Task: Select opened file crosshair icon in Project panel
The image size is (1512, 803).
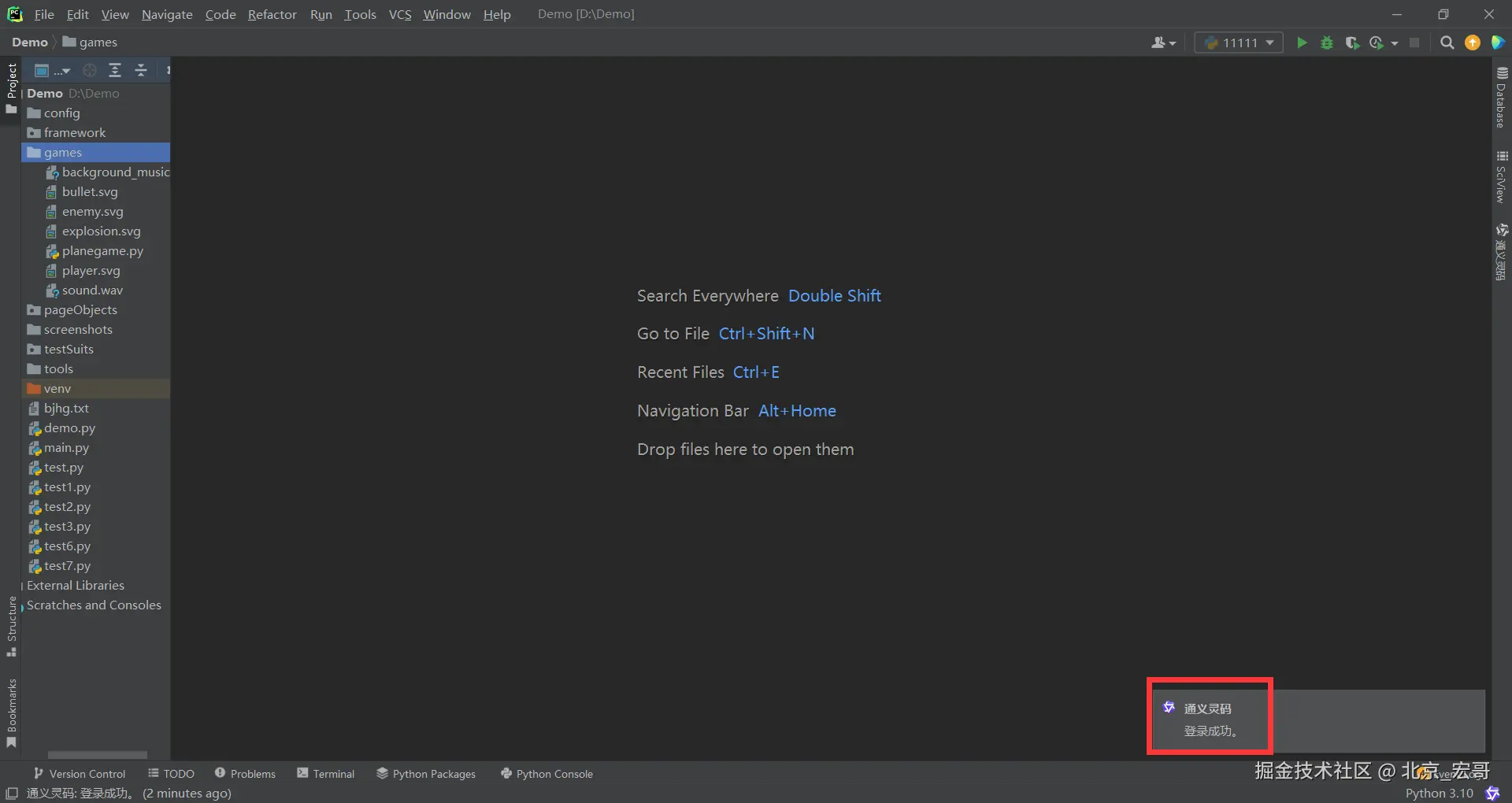Action: click(x=90, y=70)
